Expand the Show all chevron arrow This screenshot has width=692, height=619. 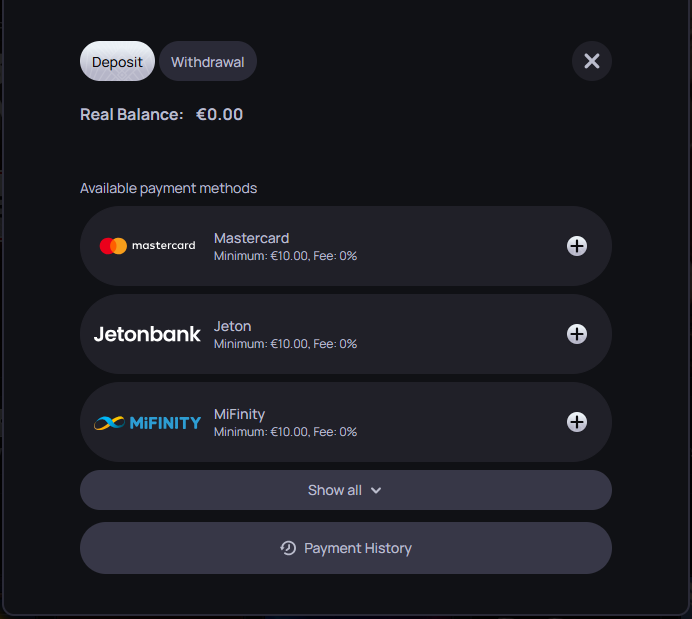[376, 491]
